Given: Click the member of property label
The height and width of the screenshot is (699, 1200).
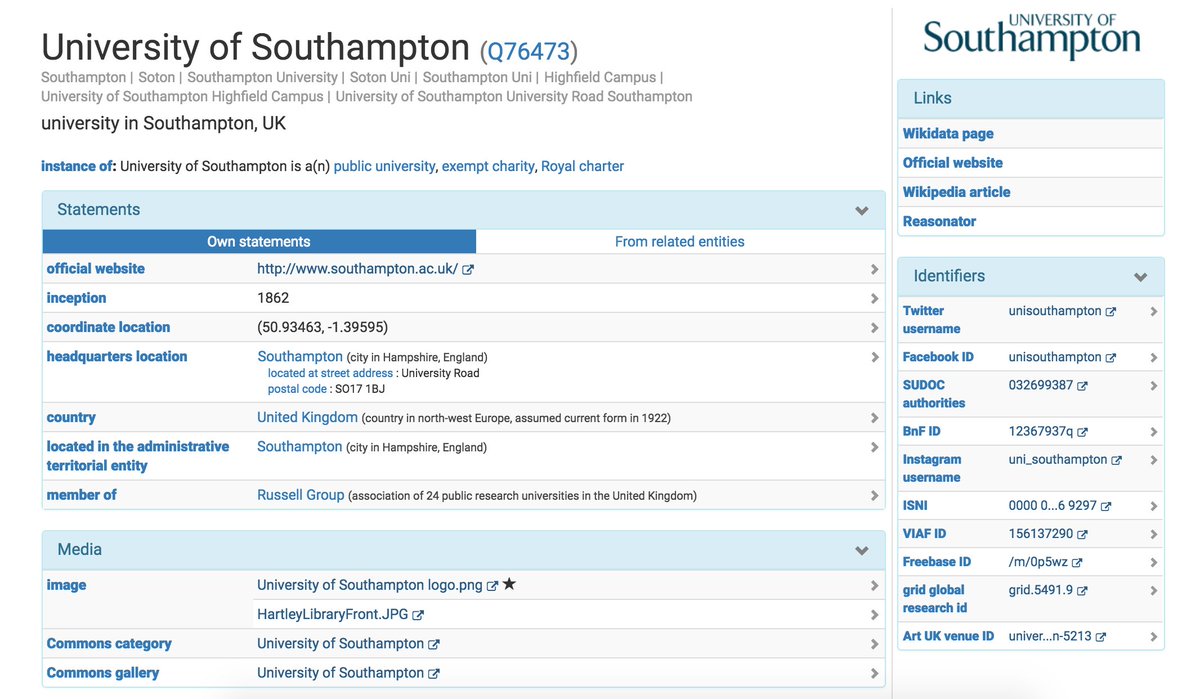Looking at the screenshot, I should click(82, 495).
